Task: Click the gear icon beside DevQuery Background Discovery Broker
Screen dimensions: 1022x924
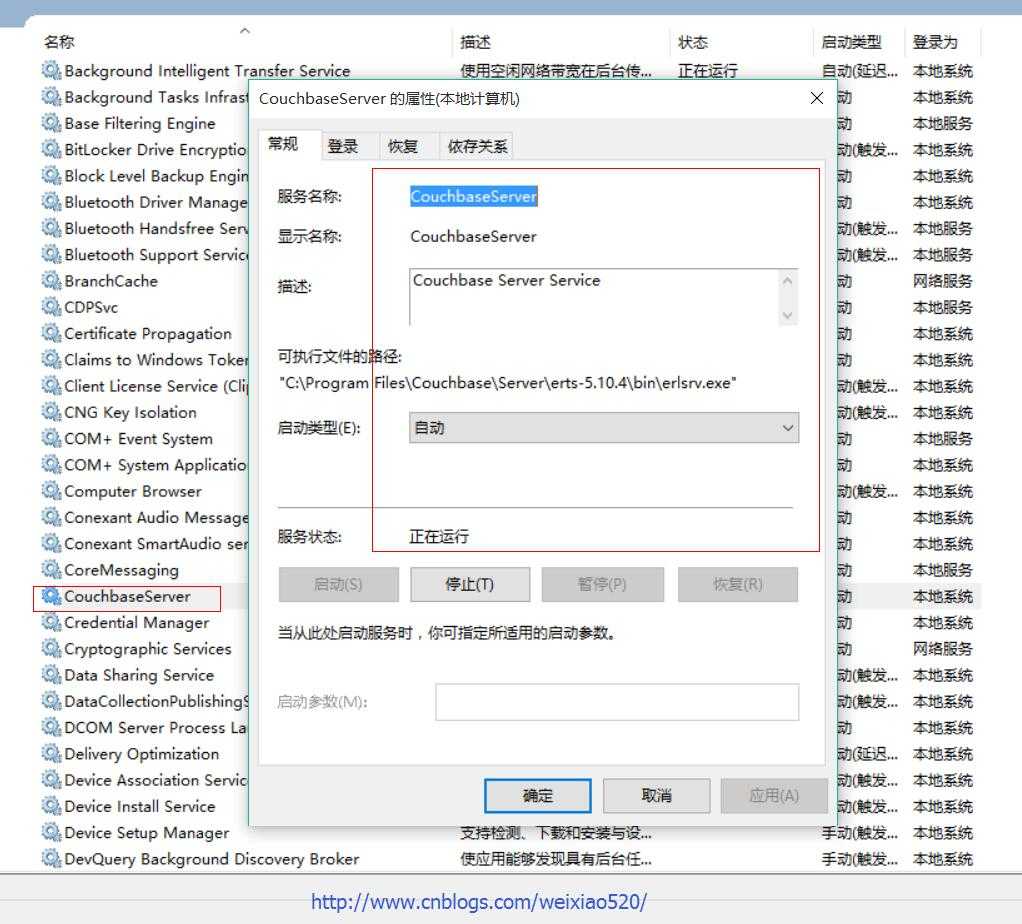Action: tap(51, 858)
